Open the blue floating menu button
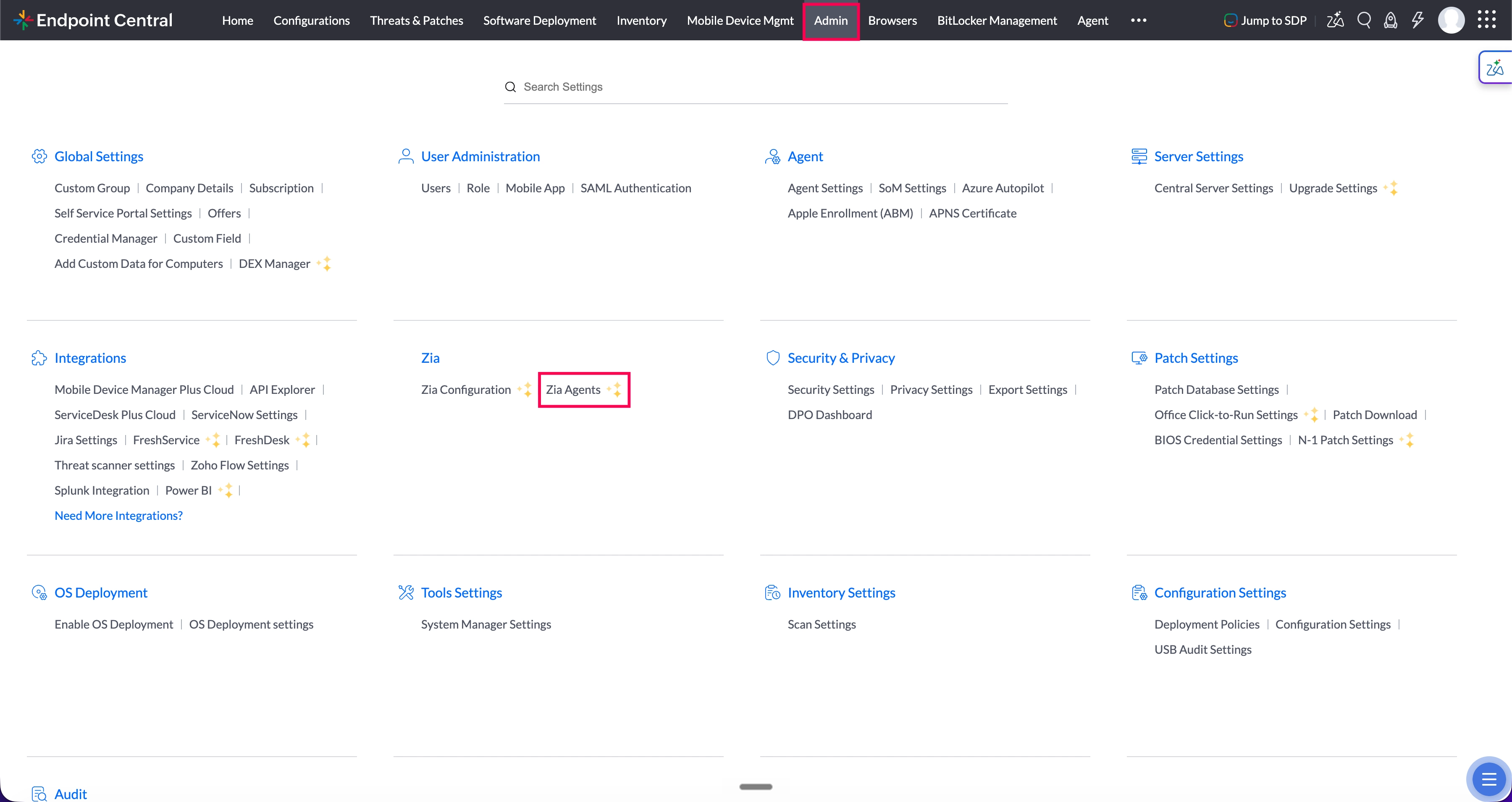This screenshot has height=802, width=1512. pyautogui.click(x=1488, y=779)
